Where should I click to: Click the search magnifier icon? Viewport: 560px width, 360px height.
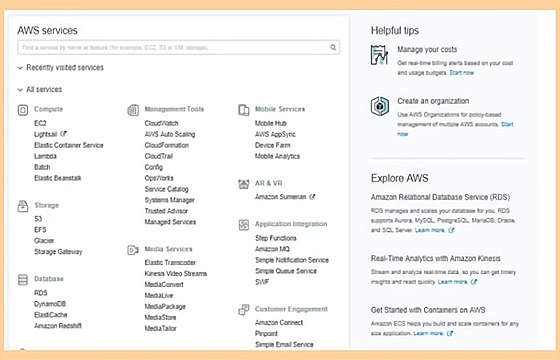tap(333, 48)
